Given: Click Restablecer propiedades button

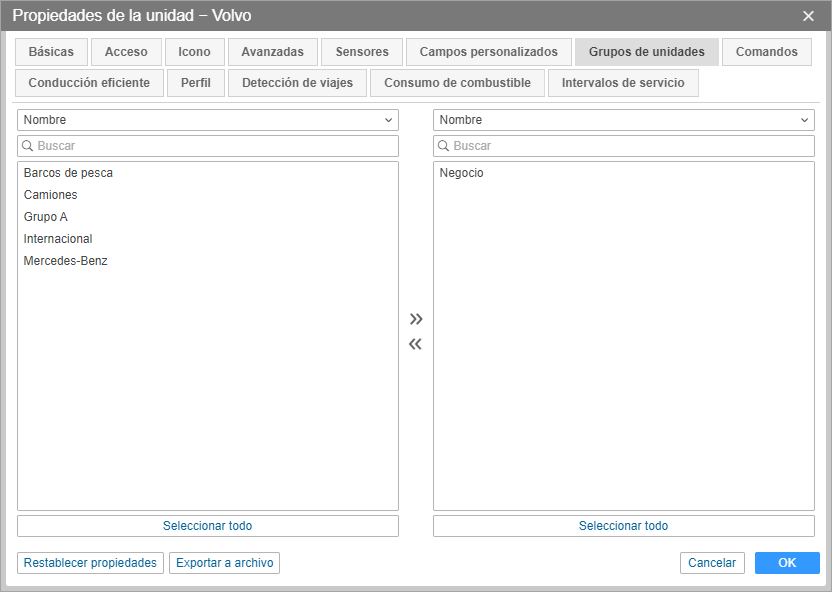Looking at the screenshot, I should pos(90,563).
